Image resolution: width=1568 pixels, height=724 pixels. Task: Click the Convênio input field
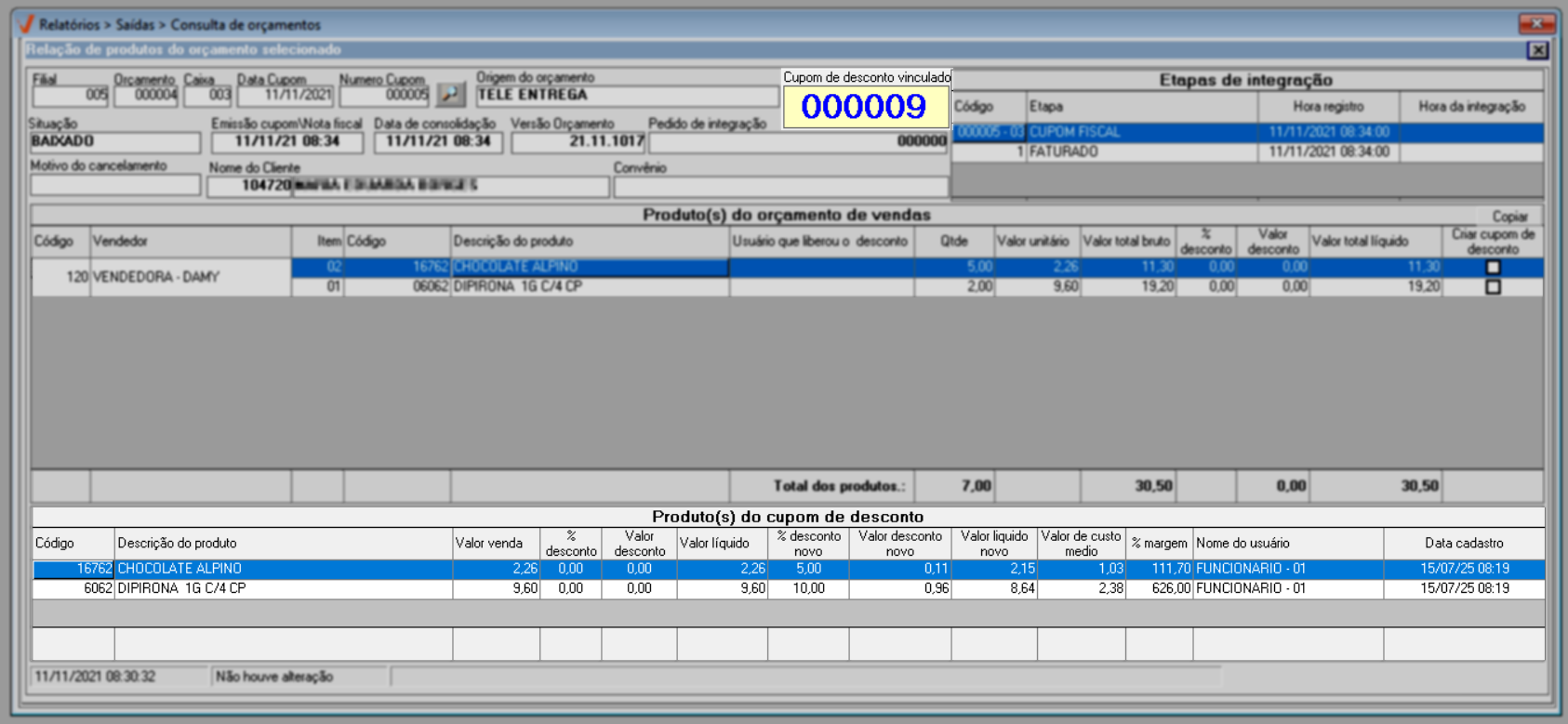coord(779,186)
